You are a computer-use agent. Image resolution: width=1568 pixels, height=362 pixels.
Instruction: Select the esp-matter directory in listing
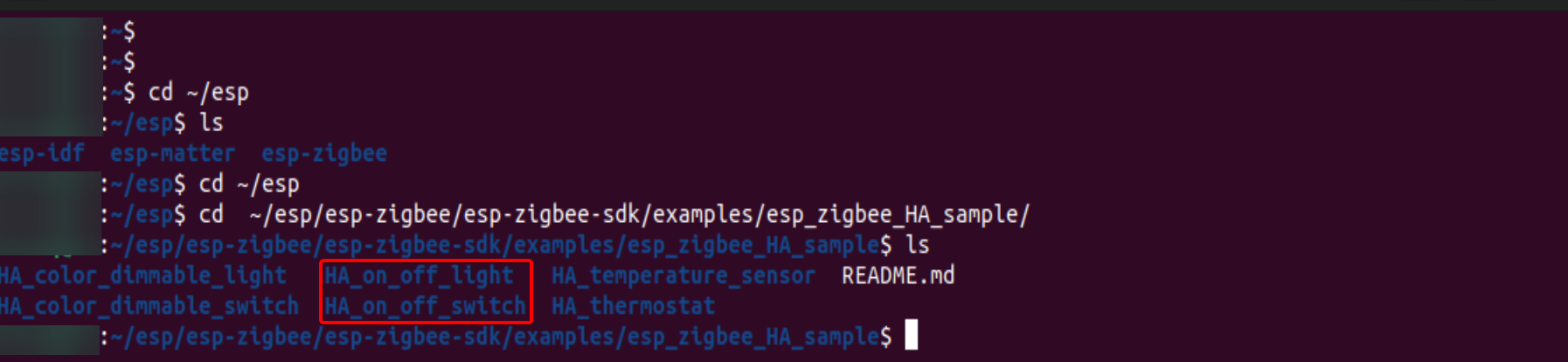pos(172,154)
